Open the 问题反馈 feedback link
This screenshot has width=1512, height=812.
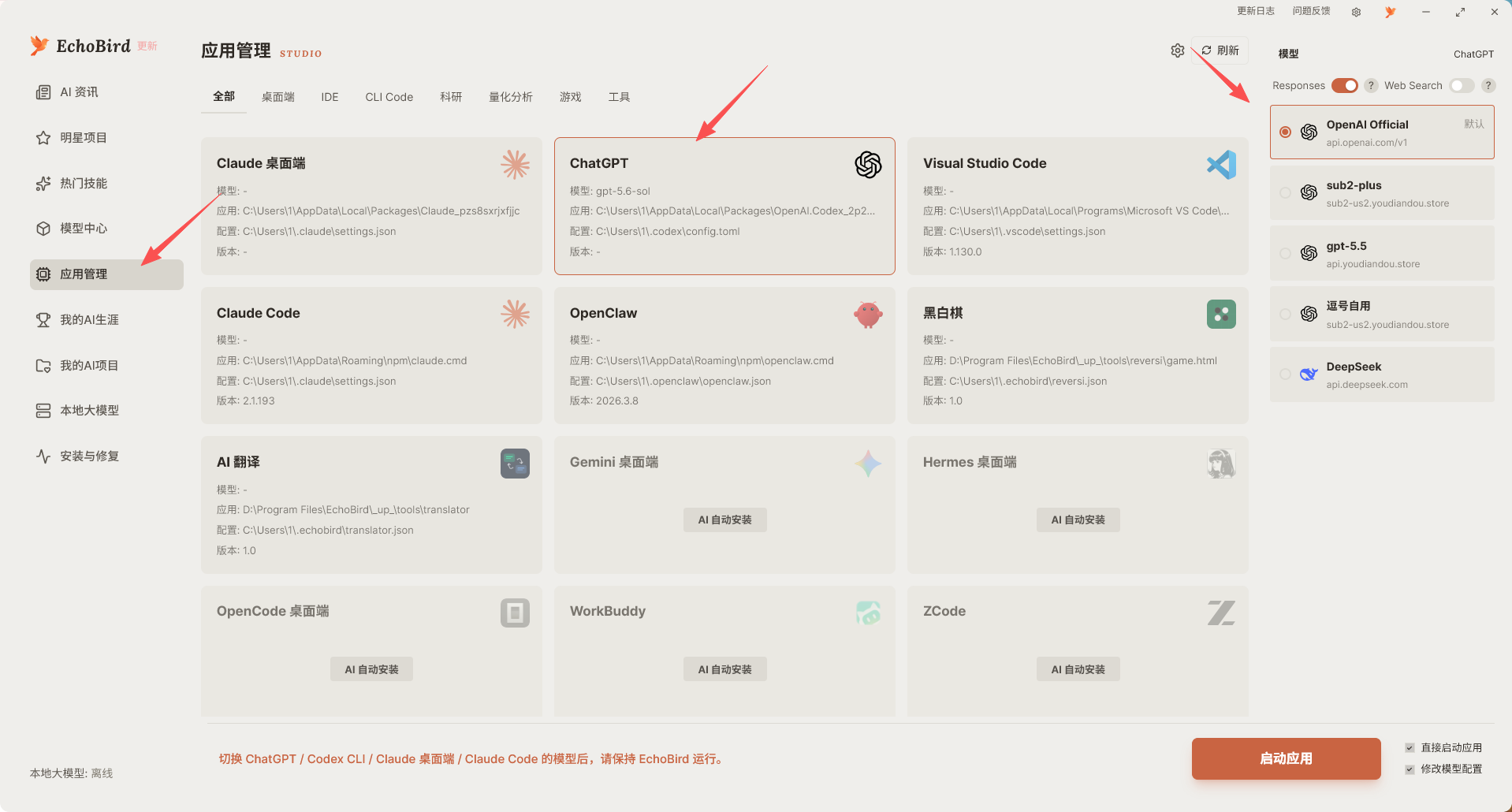1312,11
